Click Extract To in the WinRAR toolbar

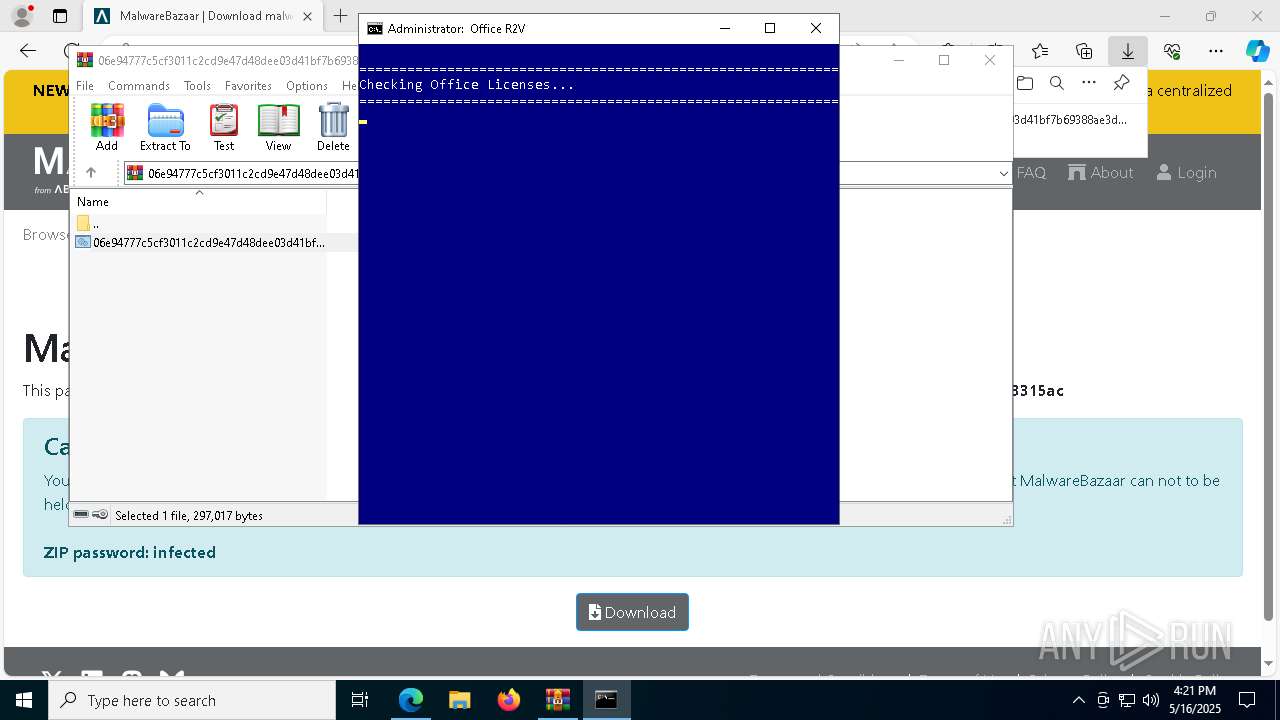coord(165,127)
